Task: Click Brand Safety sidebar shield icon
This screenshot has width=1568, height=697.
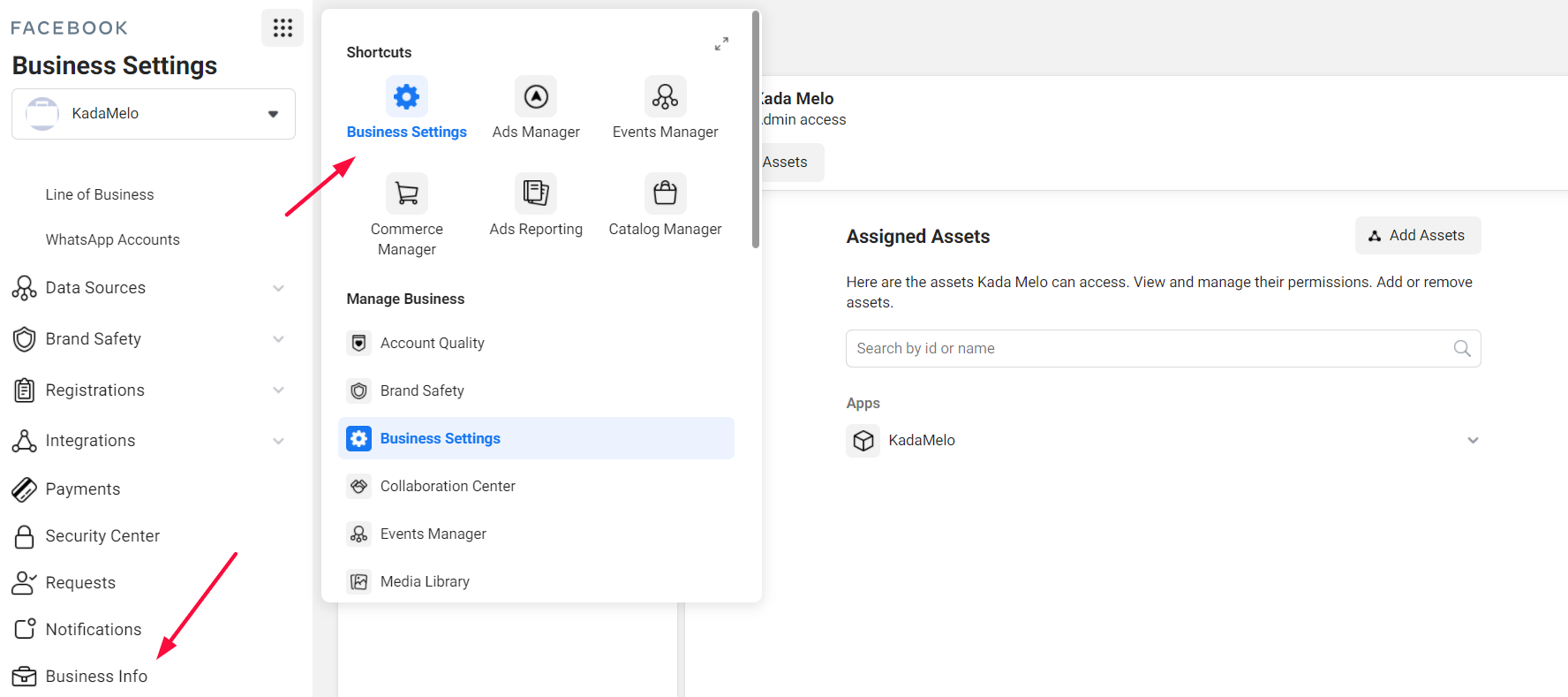Action: click(x=25, y=339)
